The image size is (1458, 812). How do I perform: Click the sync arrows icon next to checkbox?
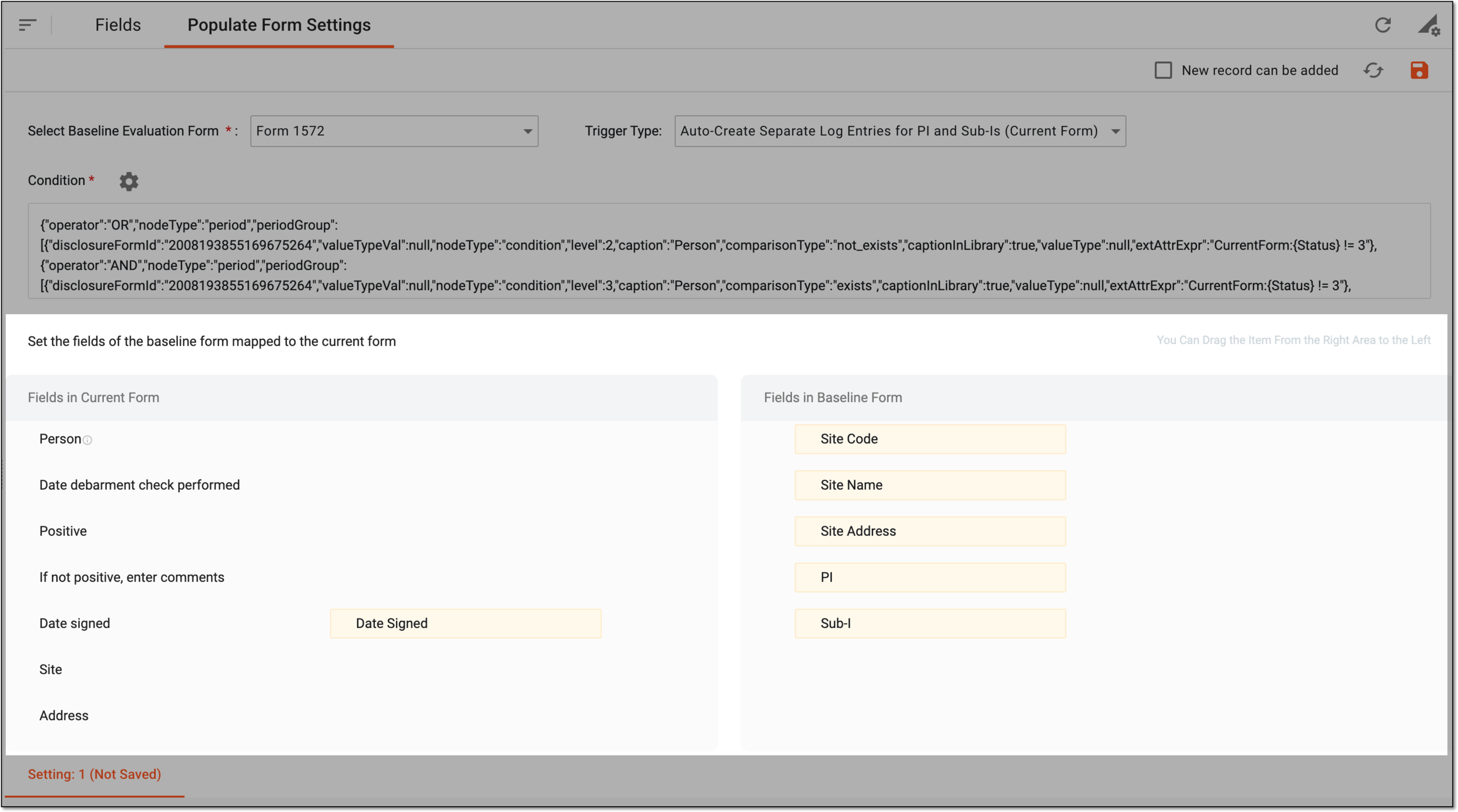[1373, 71]
